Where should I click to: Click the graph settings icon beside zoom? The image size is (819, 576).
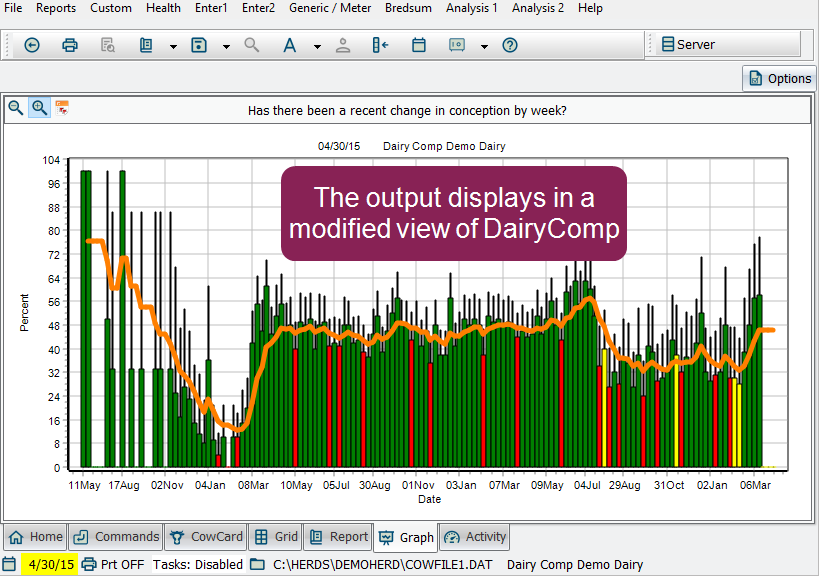click(62, 108)
